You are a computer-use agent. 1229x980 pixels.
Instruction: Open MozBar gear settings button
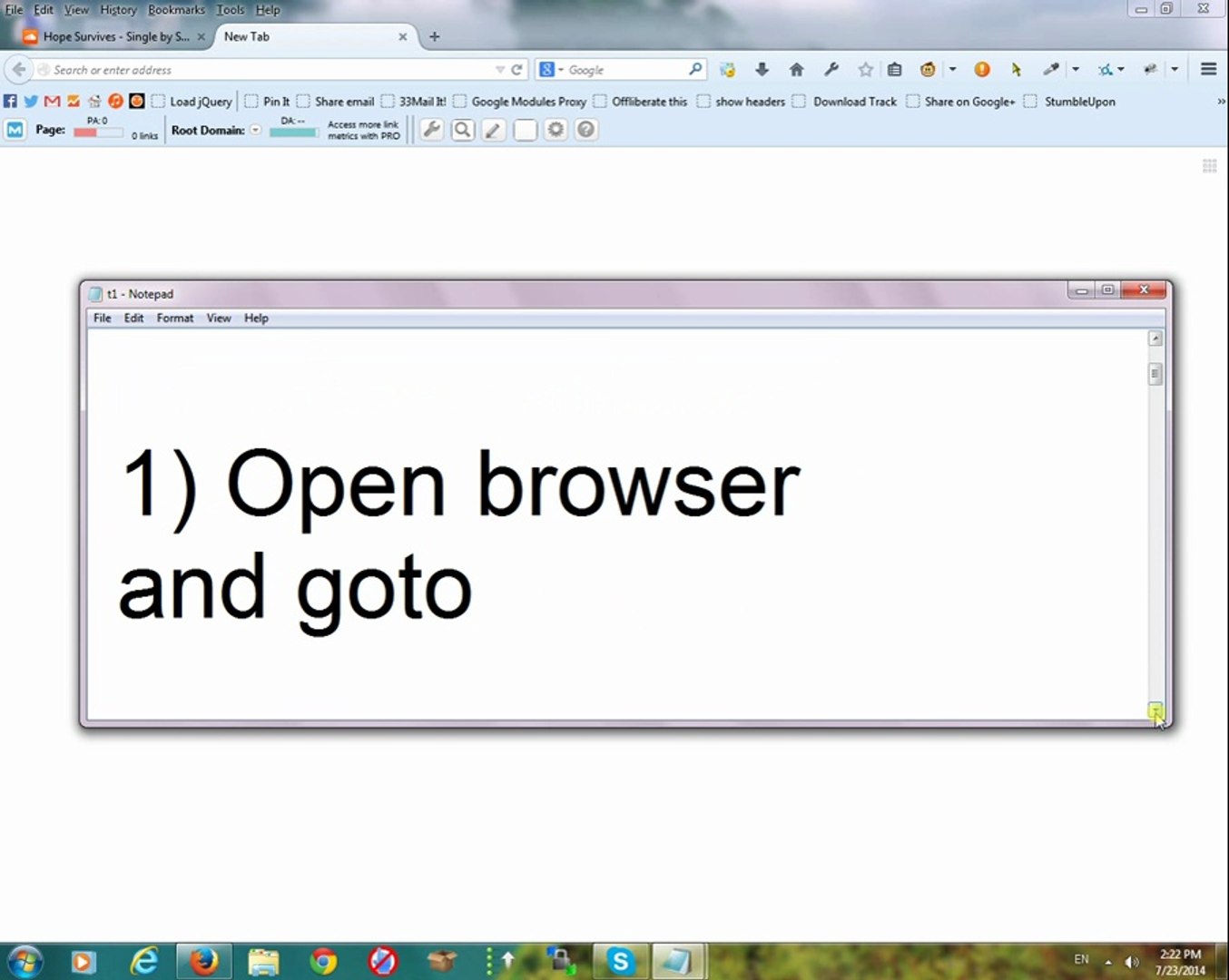coord(556,130)
